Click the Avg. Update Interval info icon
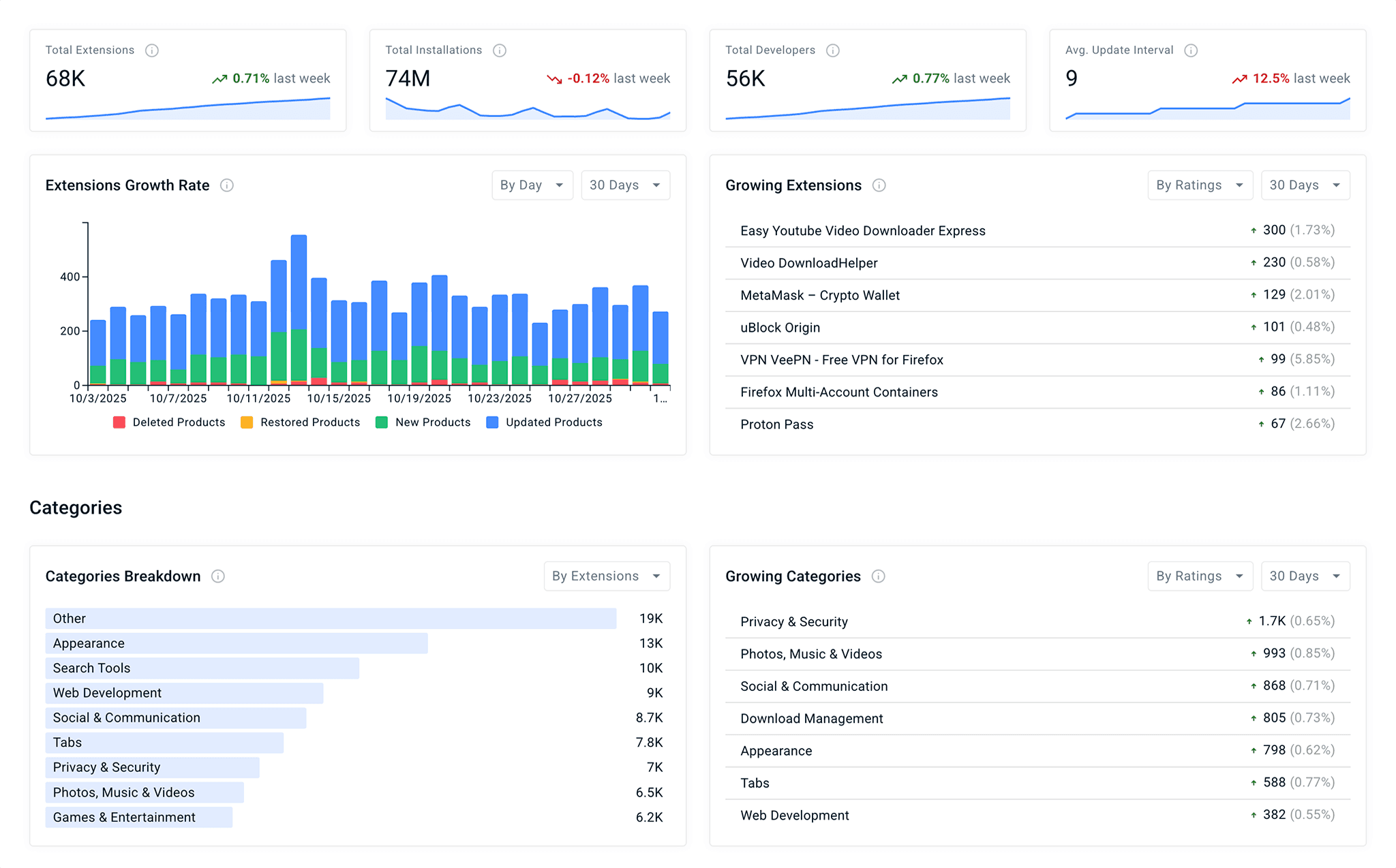Screen dimensions: 1396x868 pyautogui.click(x=1192, y=50)
